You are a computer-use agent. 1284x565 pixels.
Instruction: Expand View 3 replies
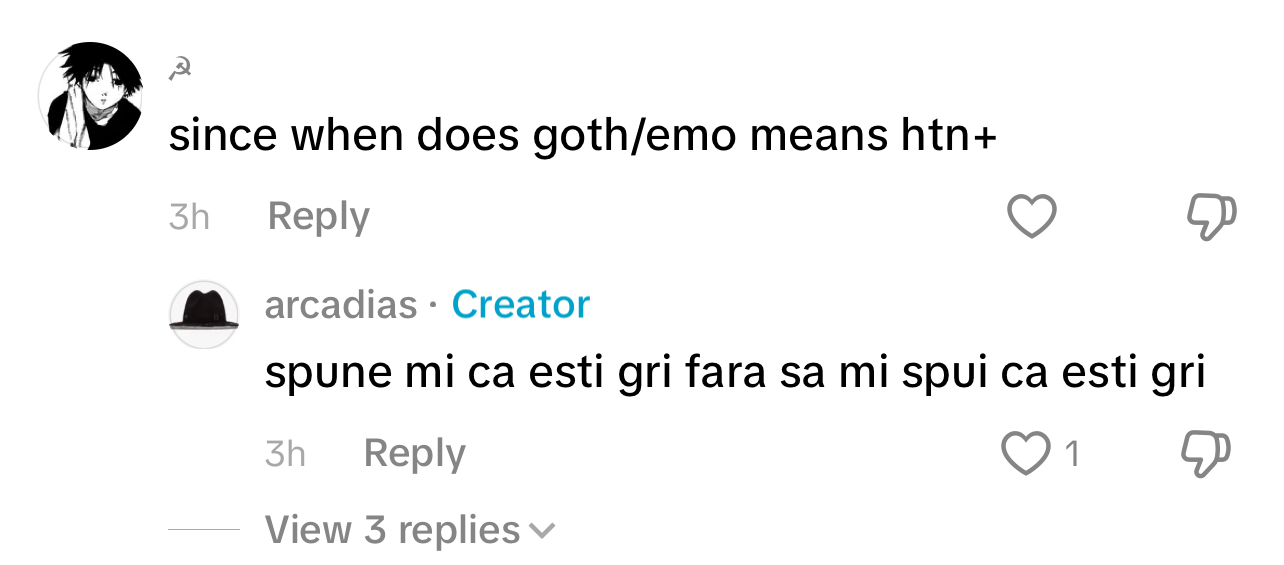(392, 530)
